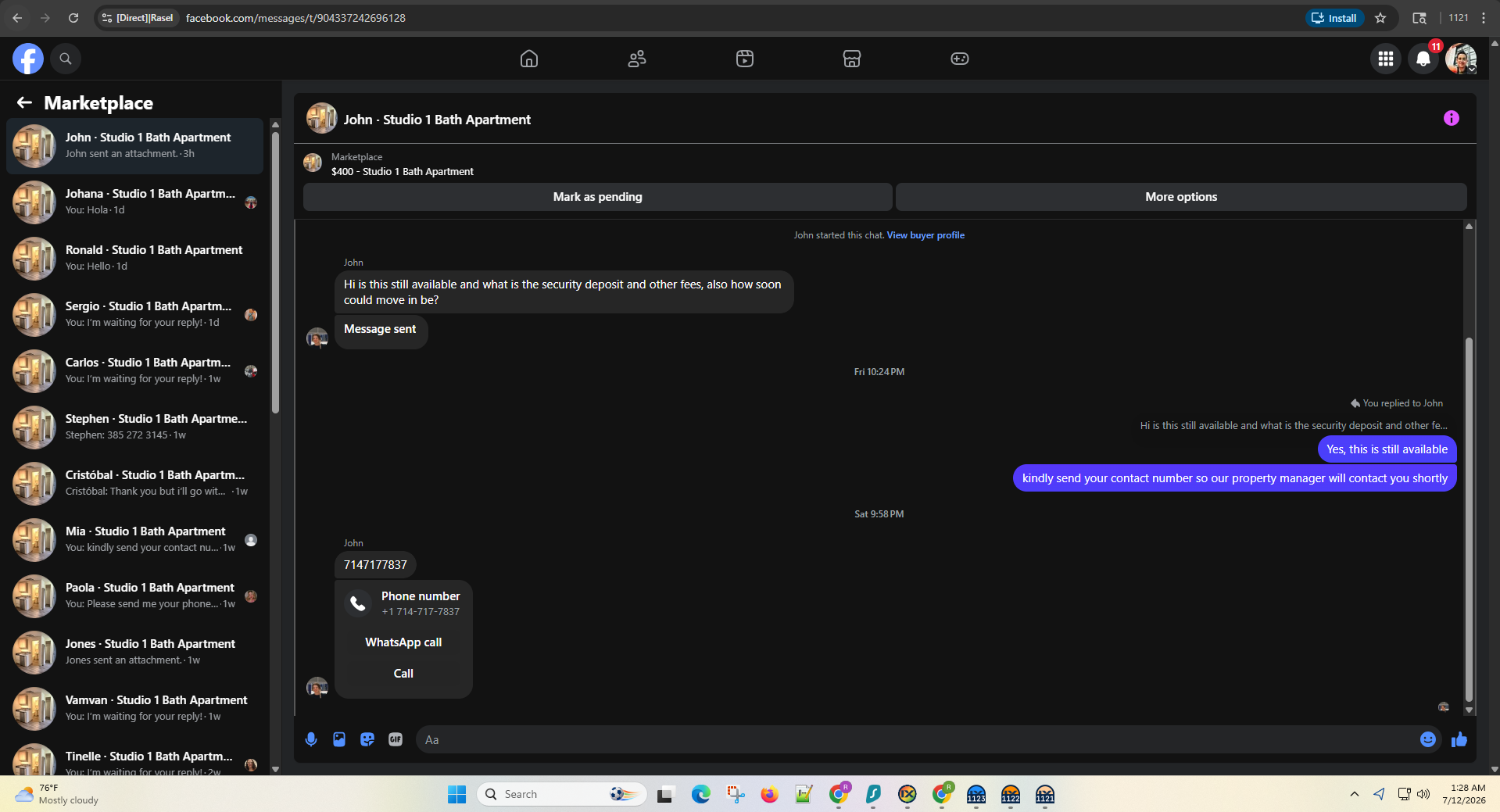Show hidden system tray icons

[1354, 794]
